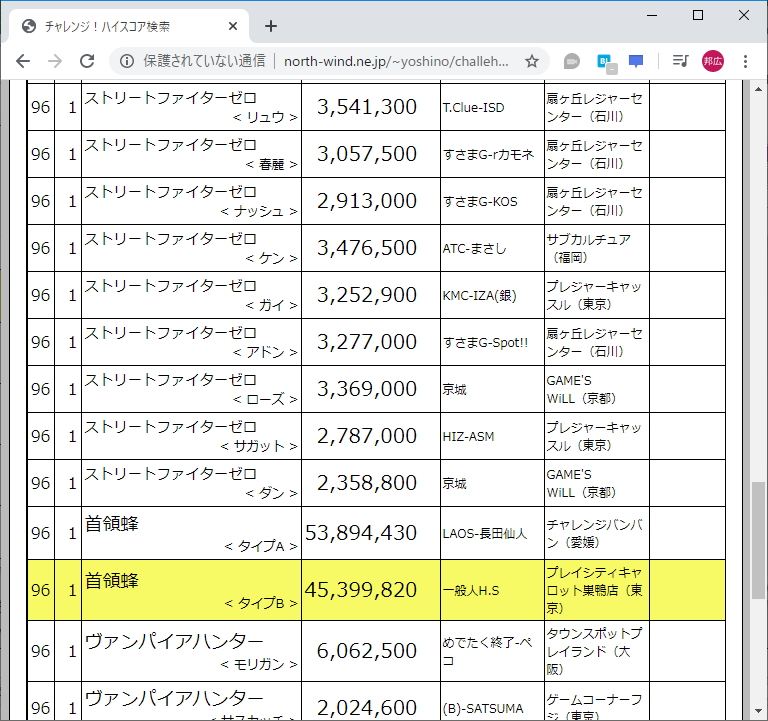Image resolution: width=768 pixels, height=721 pixels.
Task: Open media controls icon in toolbar
Action: pyautogui.click(x=680, y=61)
